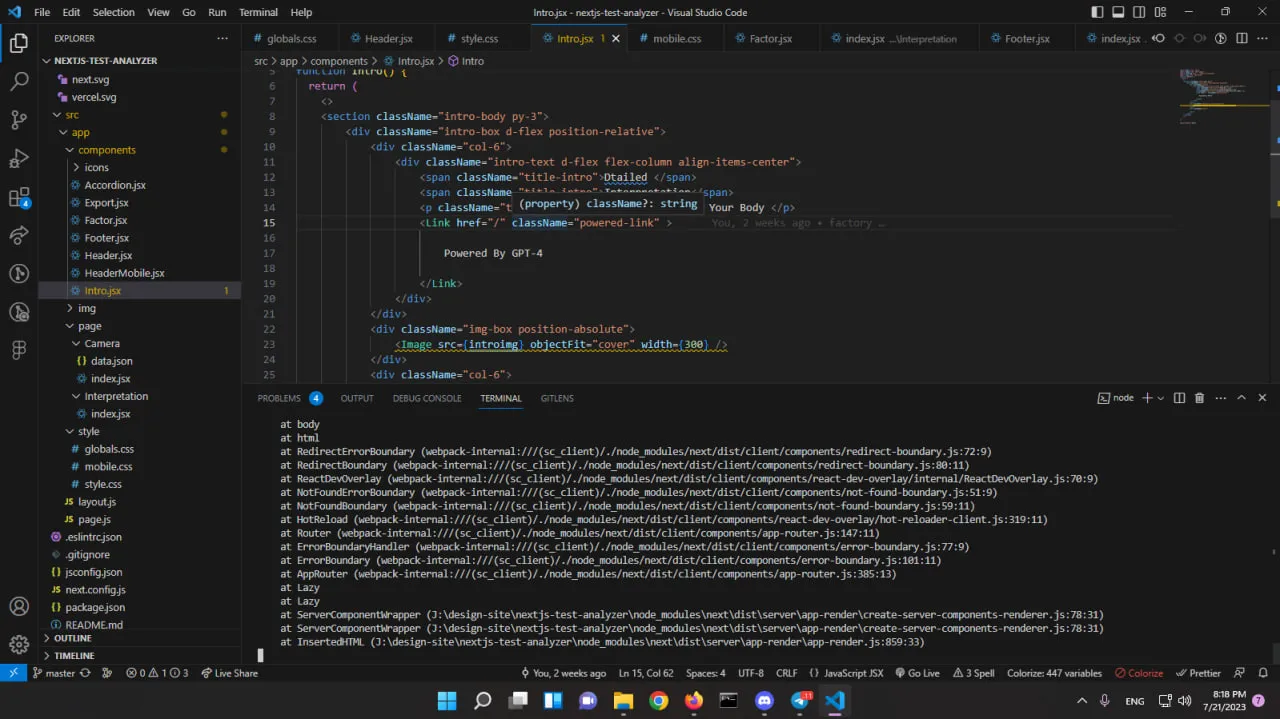The height and width of the screenshot is (719, 1280).
Task: Kill terminal with the trash icon
Action: tap(1200, 398)
